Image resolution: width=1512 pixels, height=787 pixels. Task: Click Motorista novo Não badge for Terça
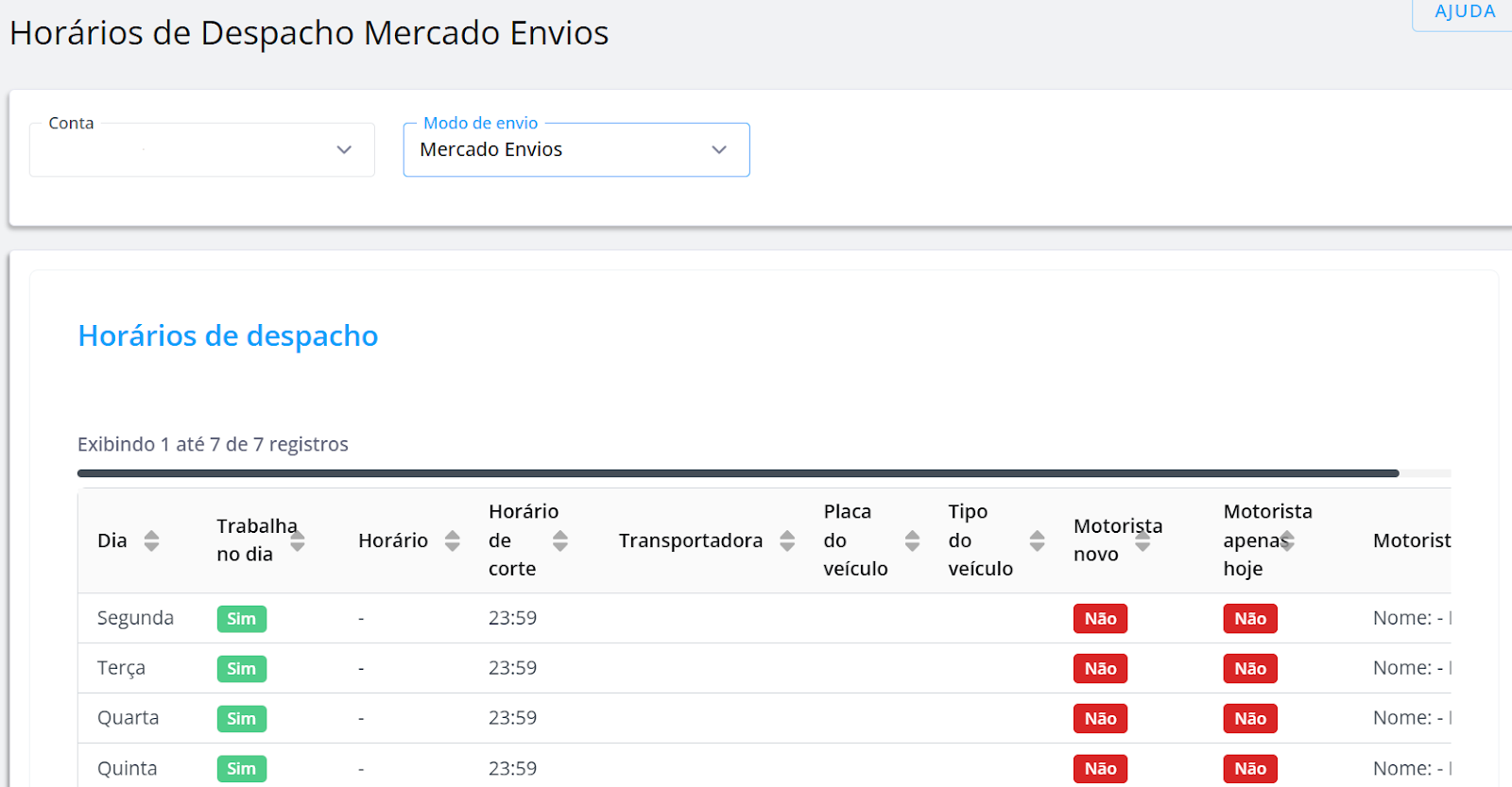[1101, 669]
